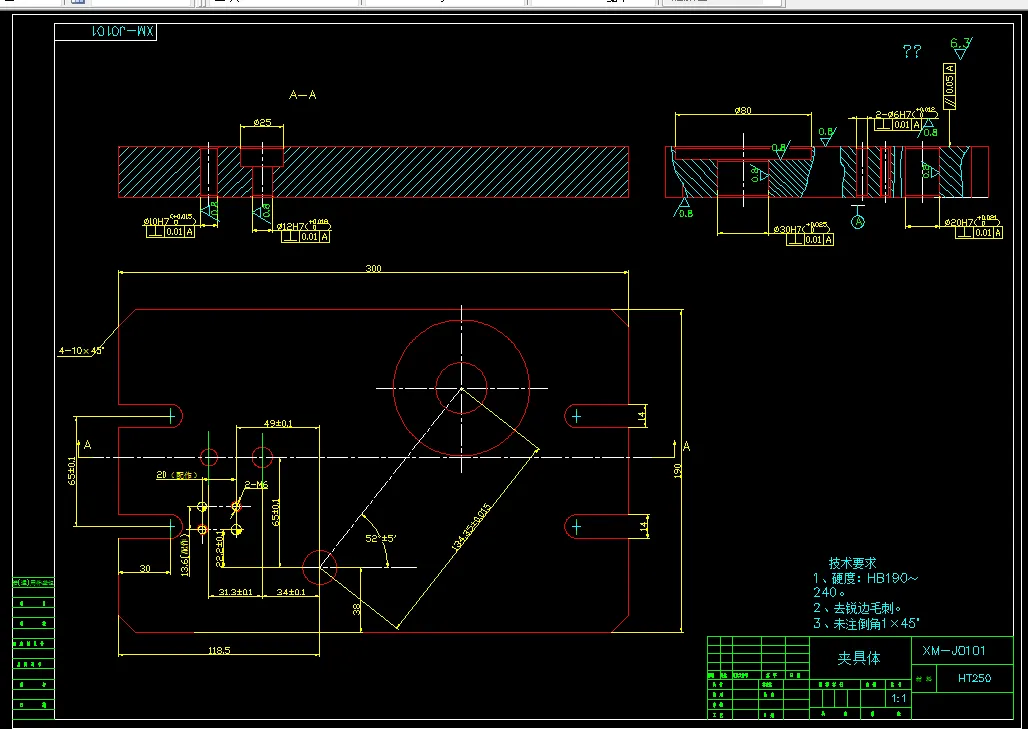Click the 4-10×45° chamfer callout
Viewport: 1028px width, 729px height.
point(81,351)
